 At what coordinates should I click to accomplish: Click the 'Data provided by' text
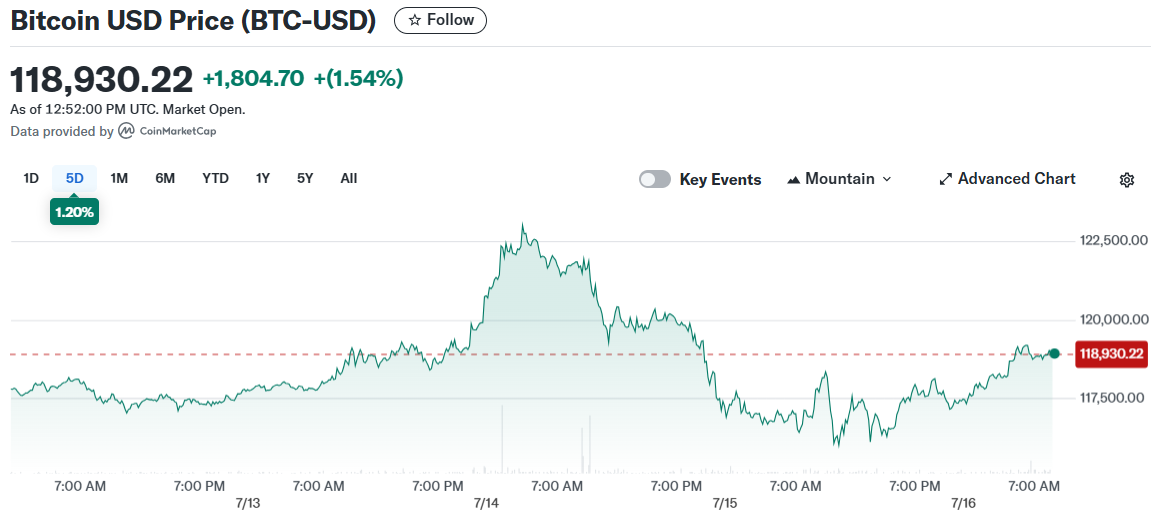click(x=62, y=131)
